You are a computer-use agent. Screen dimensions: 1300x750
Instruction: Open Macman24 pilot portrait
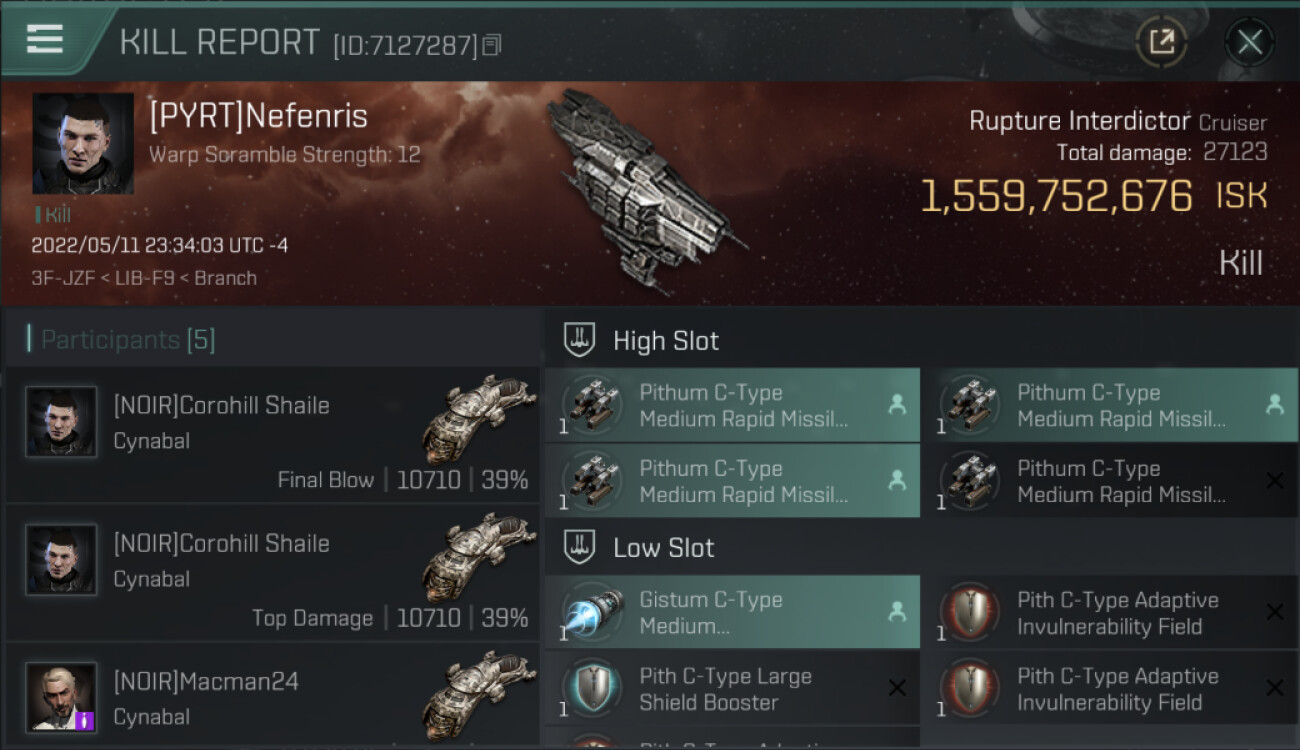[x=62, y=697]
